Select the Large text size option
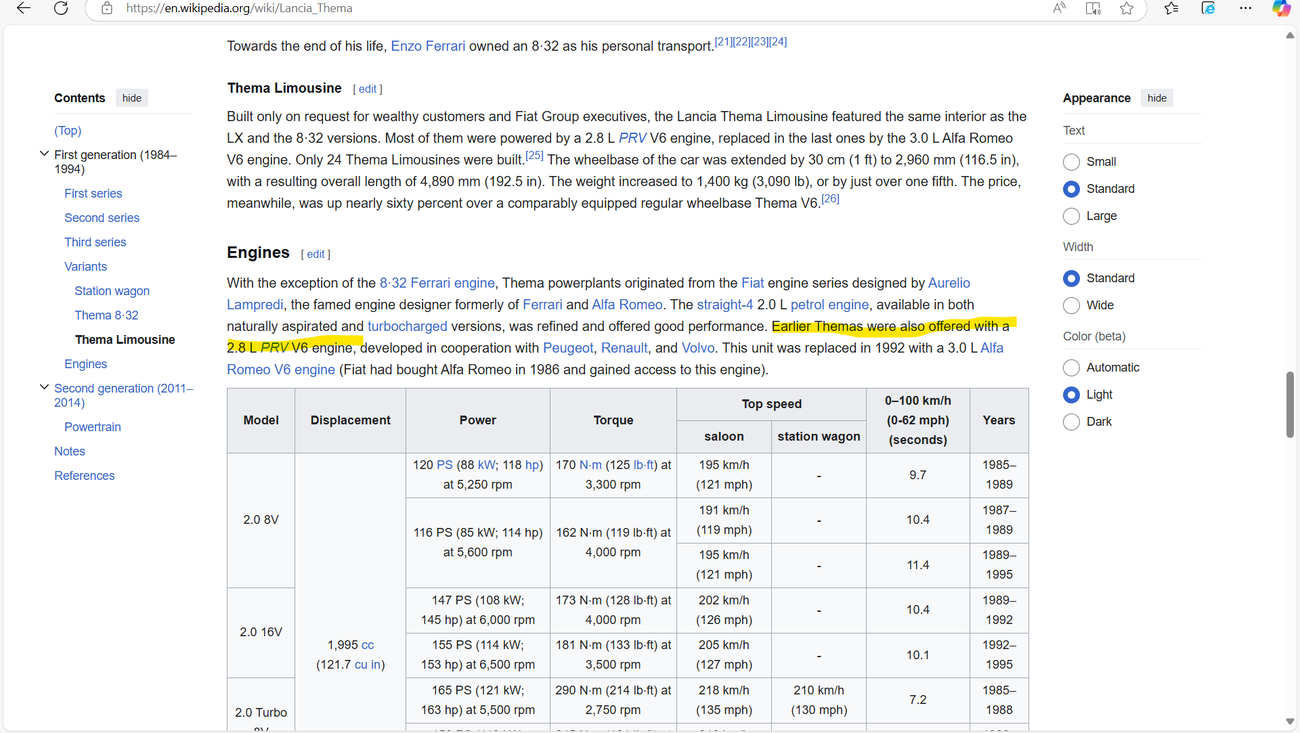 click(x=1071, y=216)
